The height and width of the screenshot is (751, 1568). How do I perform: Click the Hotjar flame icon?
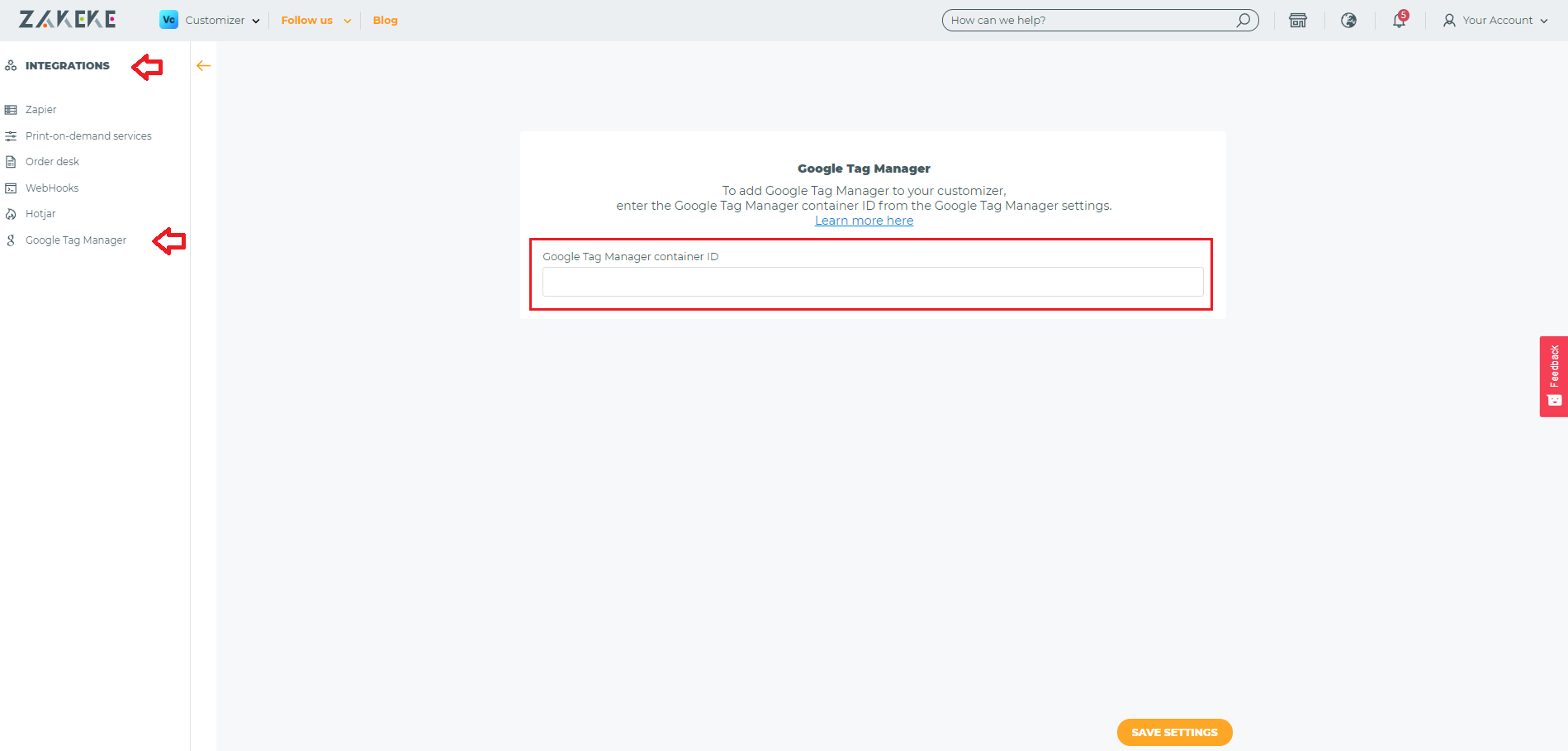(11, 214)
